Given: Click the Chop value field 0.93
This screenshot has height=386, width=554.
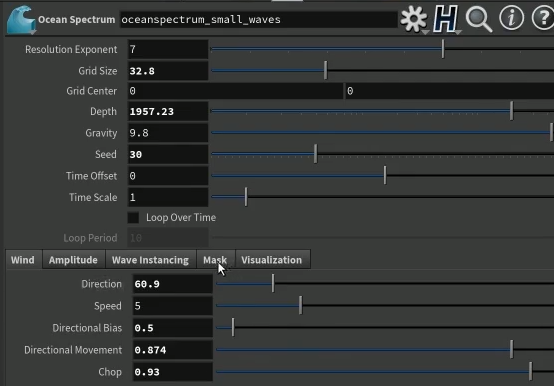Looking at the screenshot, I should point(173,372).
